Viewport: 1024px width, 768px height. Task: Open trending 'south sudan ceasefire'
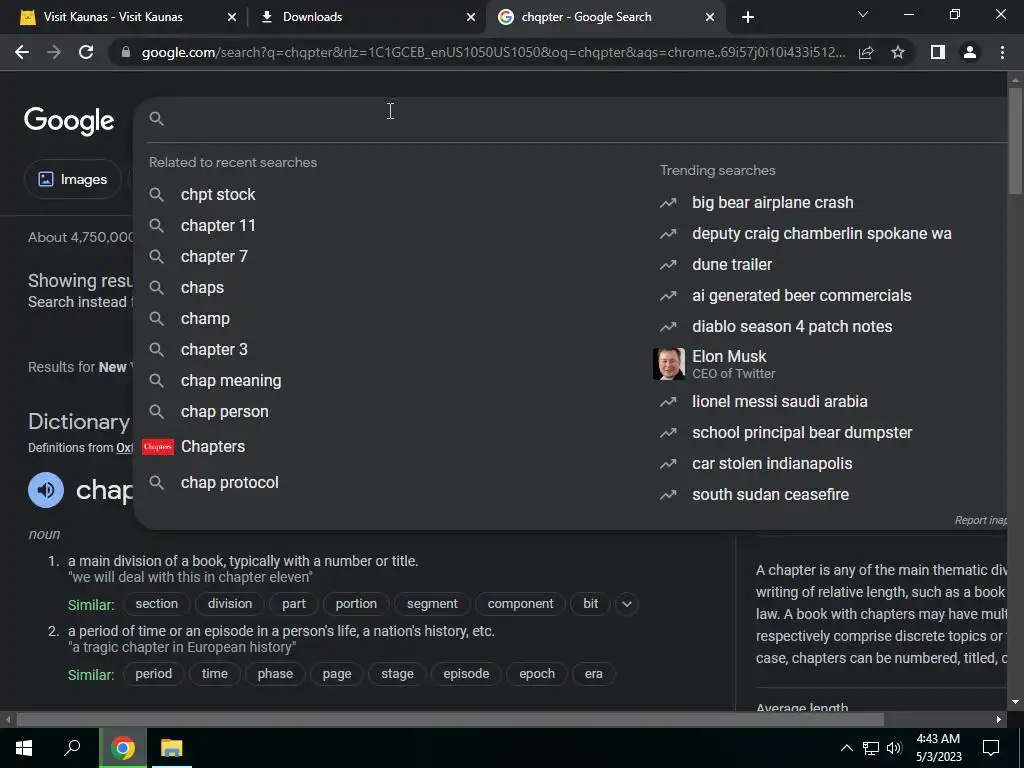coord(771,494)
